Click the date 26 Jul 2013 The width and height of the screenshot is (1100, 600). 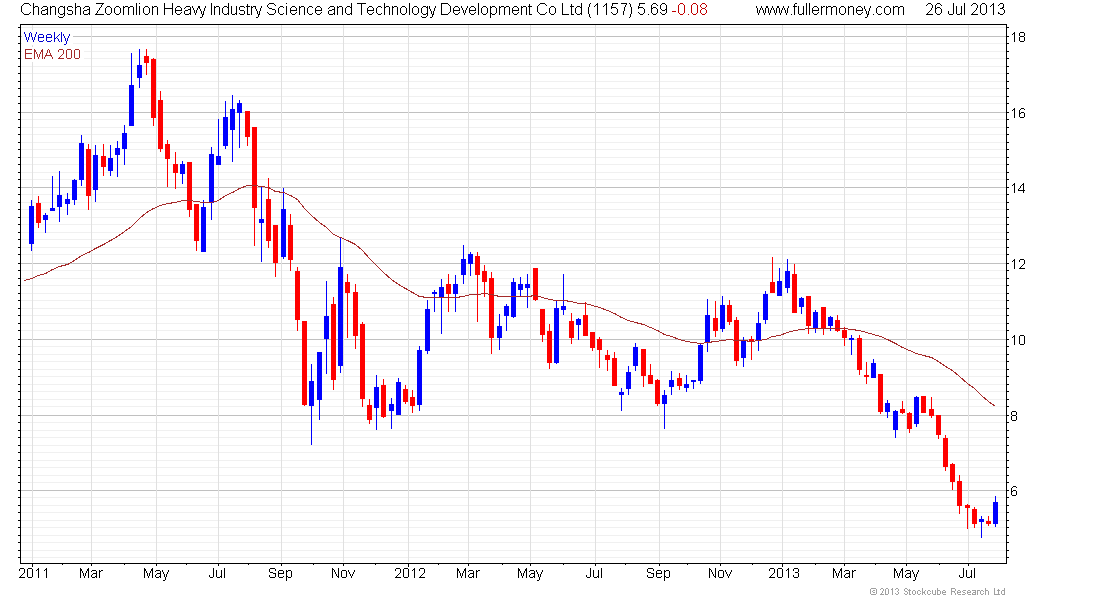965,10
